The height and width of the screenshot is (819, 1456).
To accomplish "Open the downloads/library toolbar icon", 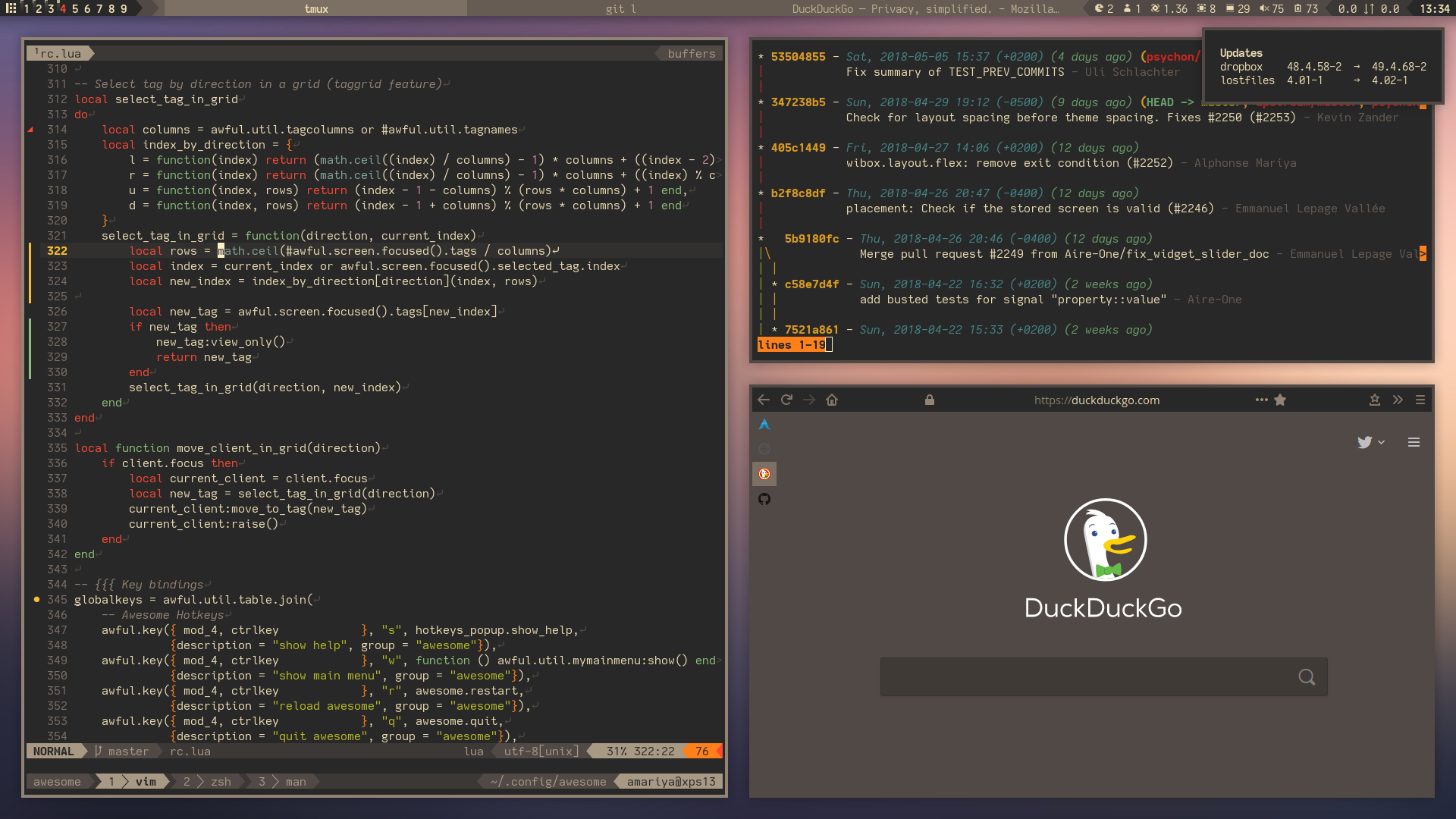I will pyautogui.click(x=1375, y=400).
